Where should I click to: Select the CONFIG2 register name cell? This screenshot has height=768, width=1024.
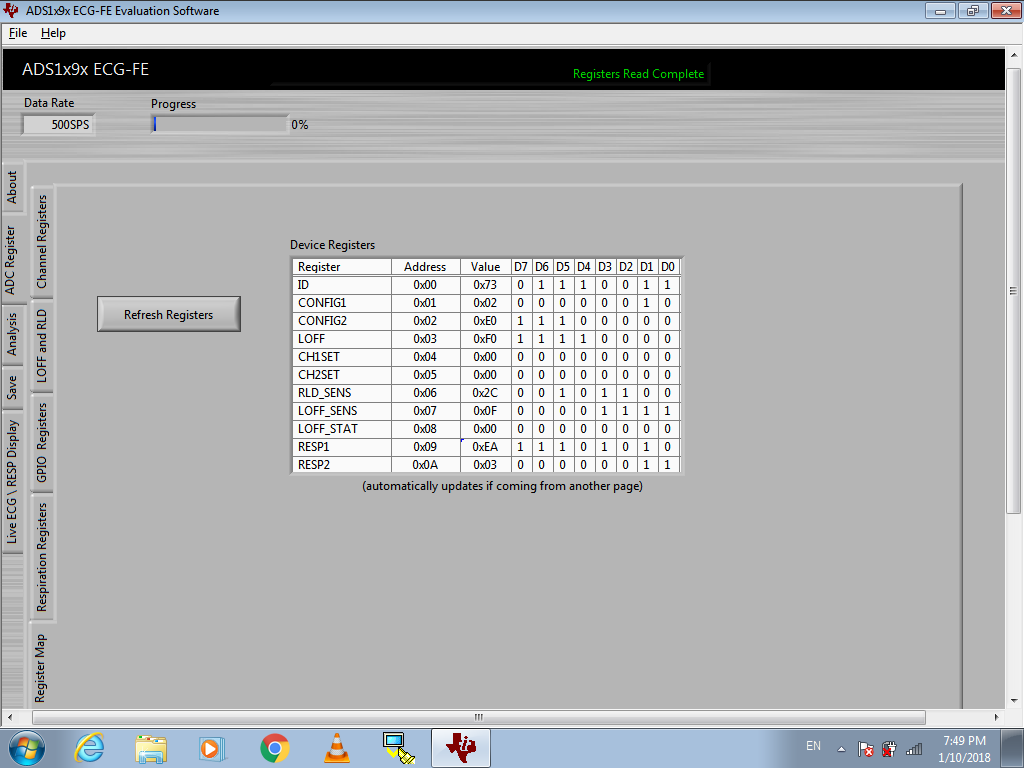point(342,321)
